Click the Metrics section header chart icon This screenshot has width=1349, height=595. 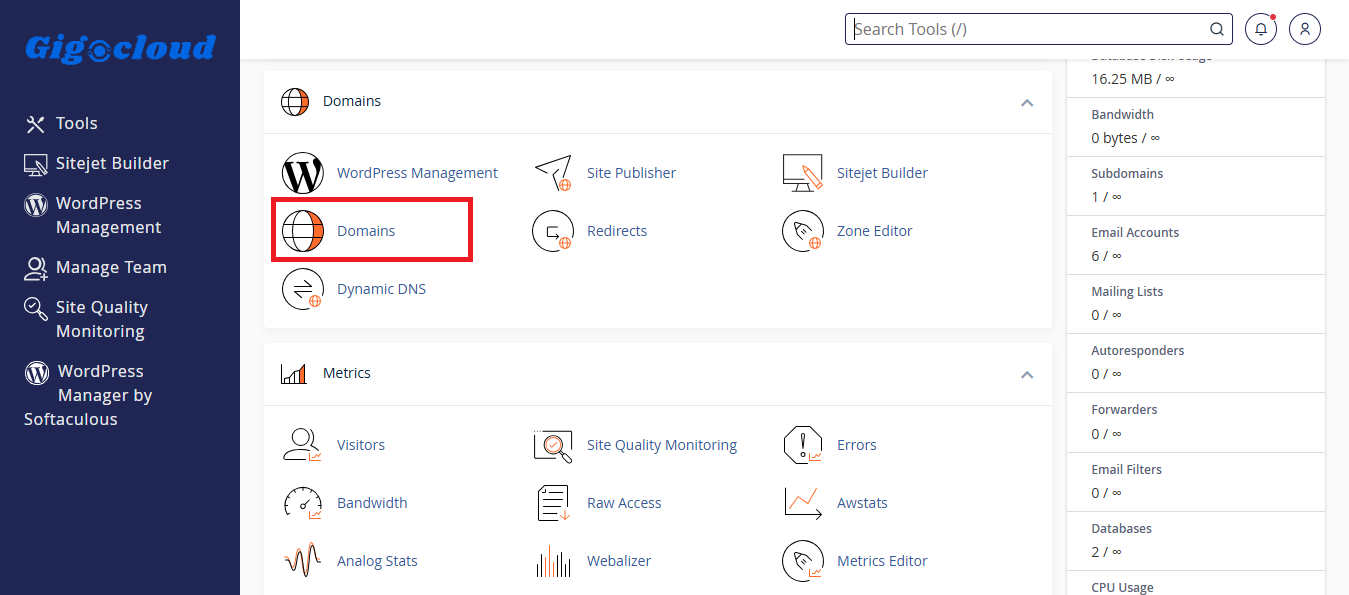tap(294, 374)
